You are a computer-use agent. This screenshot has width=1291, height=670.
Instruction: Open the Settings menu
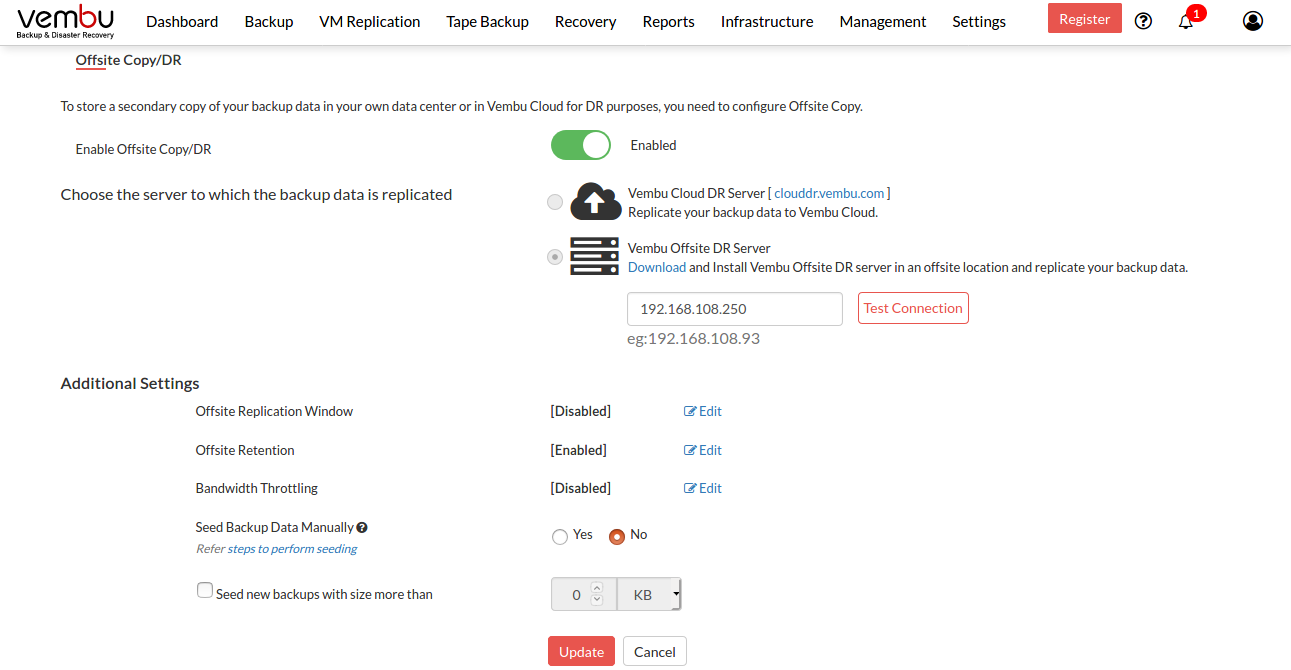(x=979, y=21)
